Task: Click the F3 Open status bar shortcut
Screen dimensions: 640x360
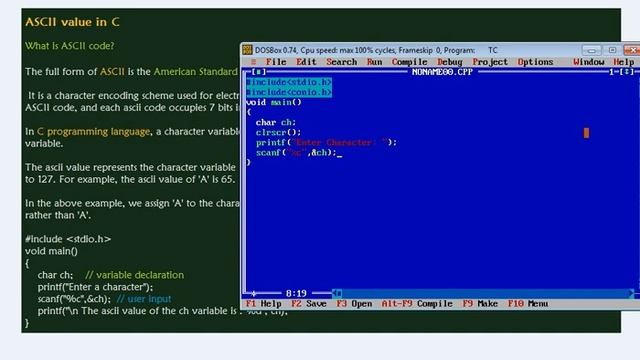Action: [x=354, y=304]
